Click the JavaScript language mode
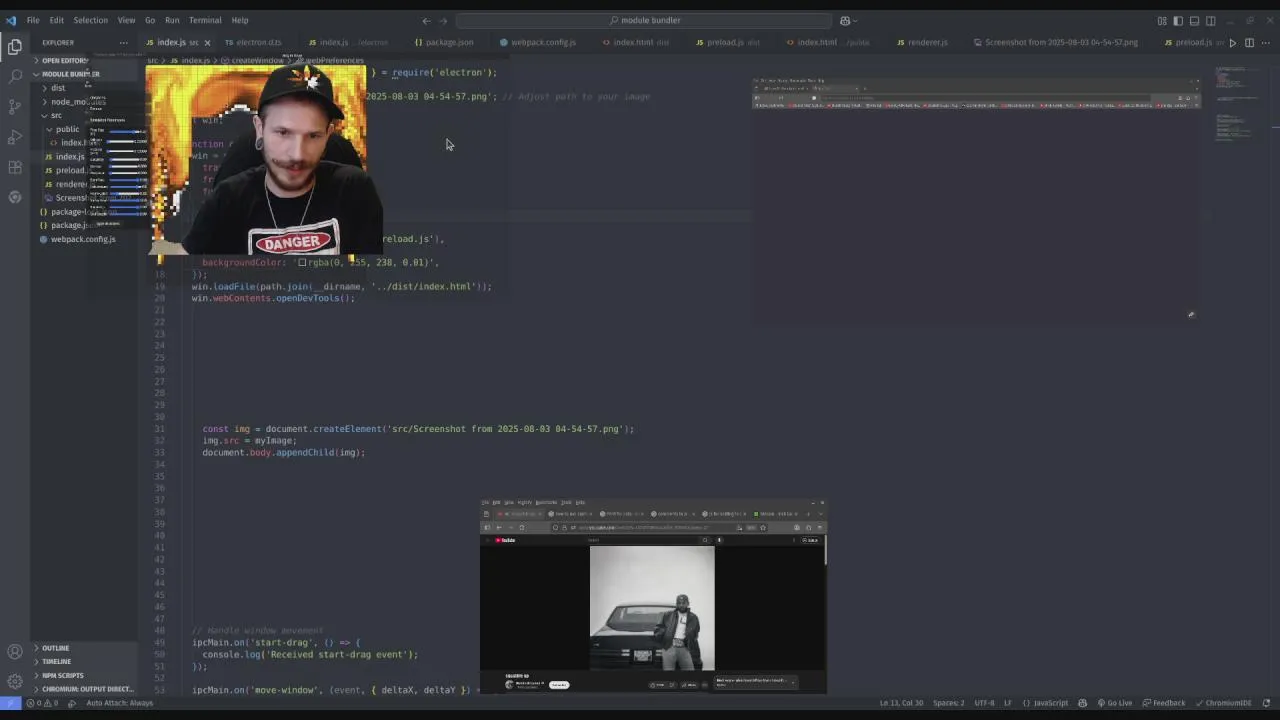 pyautogui.click(x=1045, y=703)
